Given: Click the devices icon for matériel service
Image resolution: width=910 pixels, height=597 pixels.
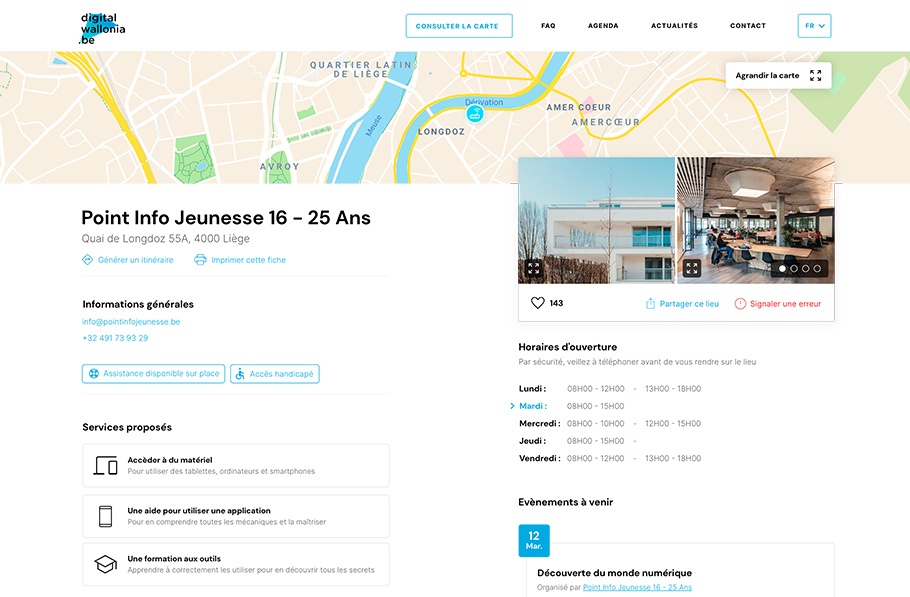Looking at the screenshot, I should [106, 465].
